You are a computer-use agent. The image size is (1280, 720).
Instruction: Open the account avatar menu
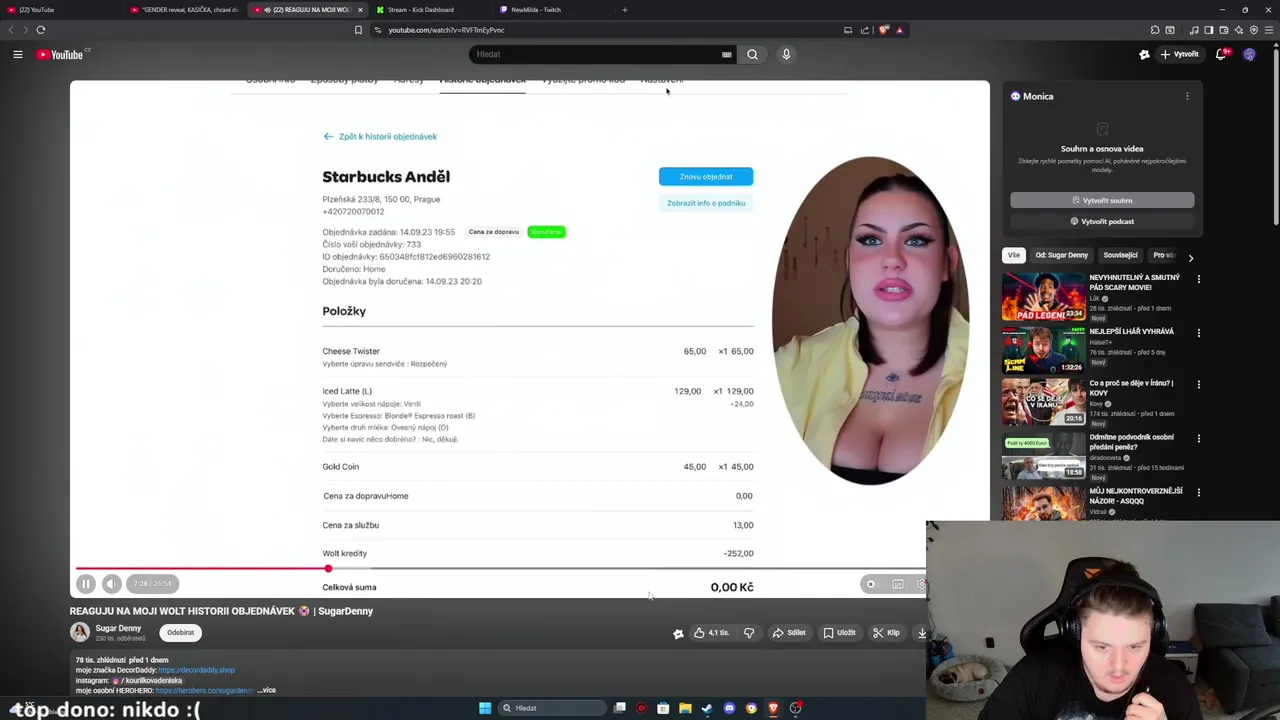tap(1249, 54)
